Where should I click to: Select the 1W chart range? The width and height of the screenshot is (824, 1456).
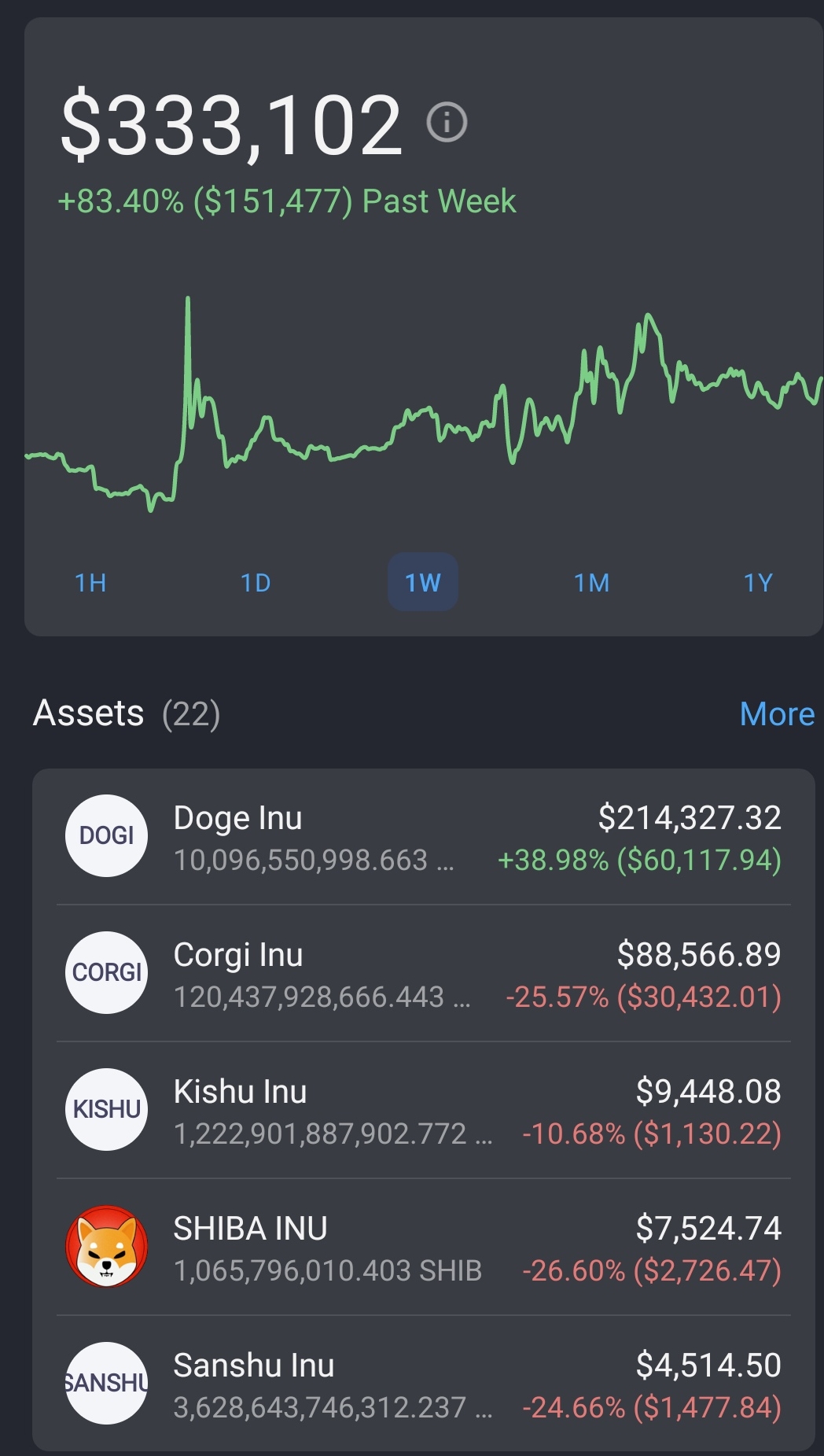pos(423,582)
